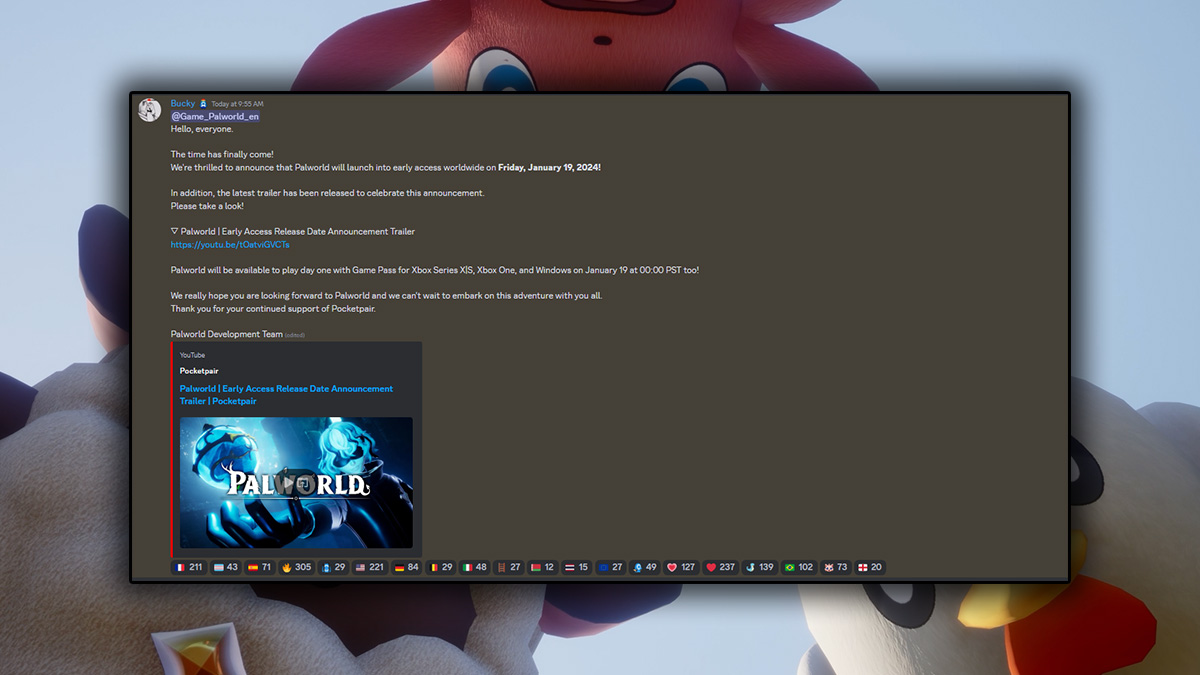The height and width of the screenshot is (675, 1200).
Task: Open Bucky's username profile
Action: click(x=183, y=104)
